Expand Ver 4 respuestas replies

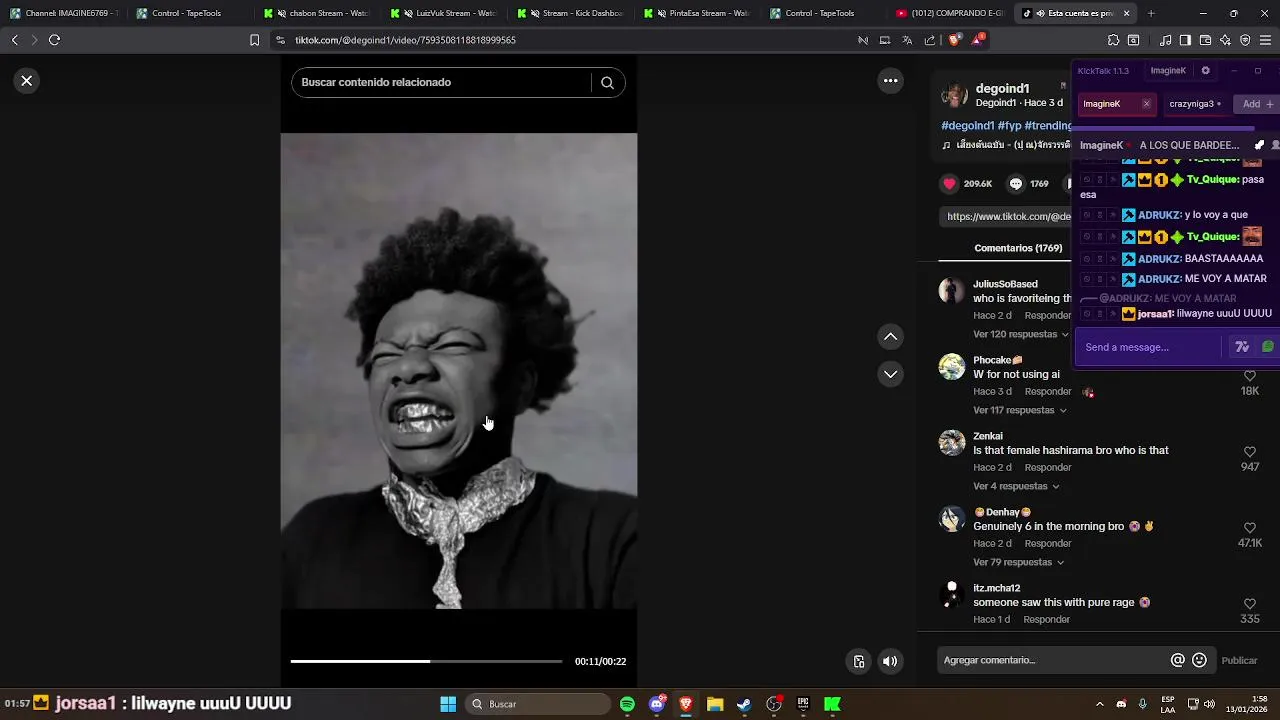[x=1016, y=486]
